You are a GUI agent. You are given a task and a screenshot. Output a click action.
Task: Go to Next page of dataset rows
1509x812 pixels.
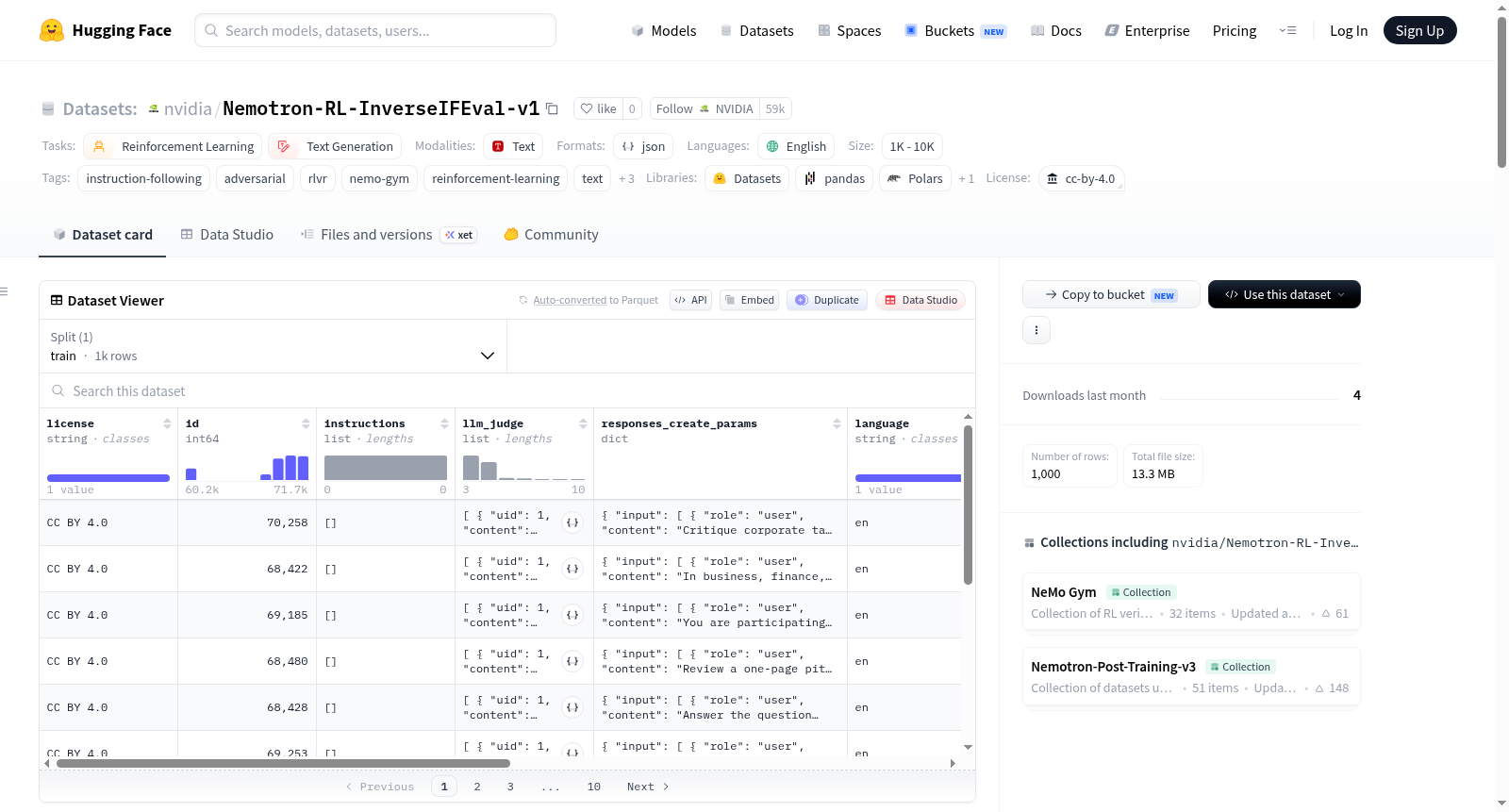click(x=648, y=787)
